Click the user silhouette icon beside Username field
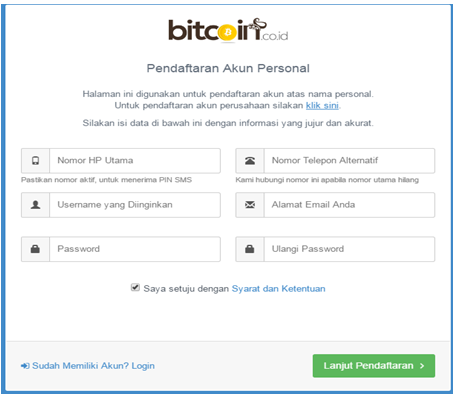This screenshot has width=456, height=395. coord(35,205)
